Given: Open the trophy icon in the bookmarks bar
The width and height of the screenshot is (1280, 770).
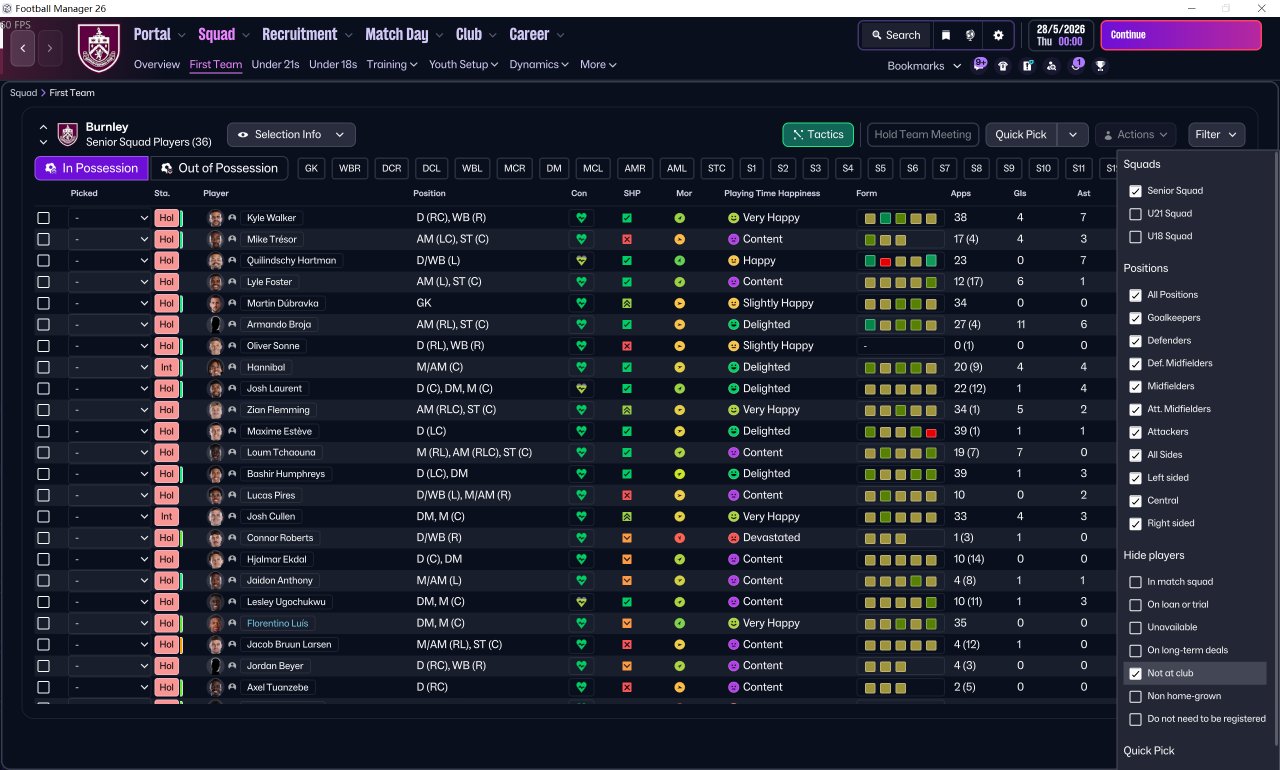Looking at the screenshot, I should [x=1100, y=66].
